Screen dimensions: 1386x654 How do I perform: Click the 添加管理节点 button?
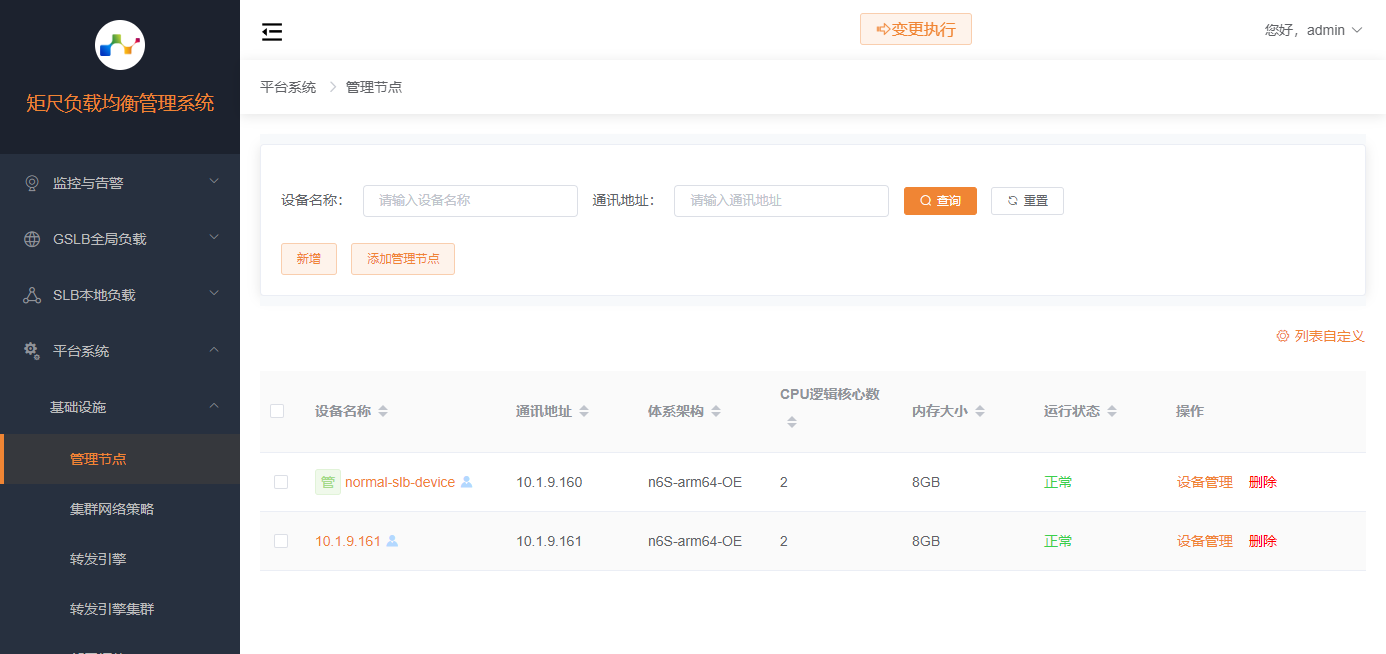[x=403, y=259]
